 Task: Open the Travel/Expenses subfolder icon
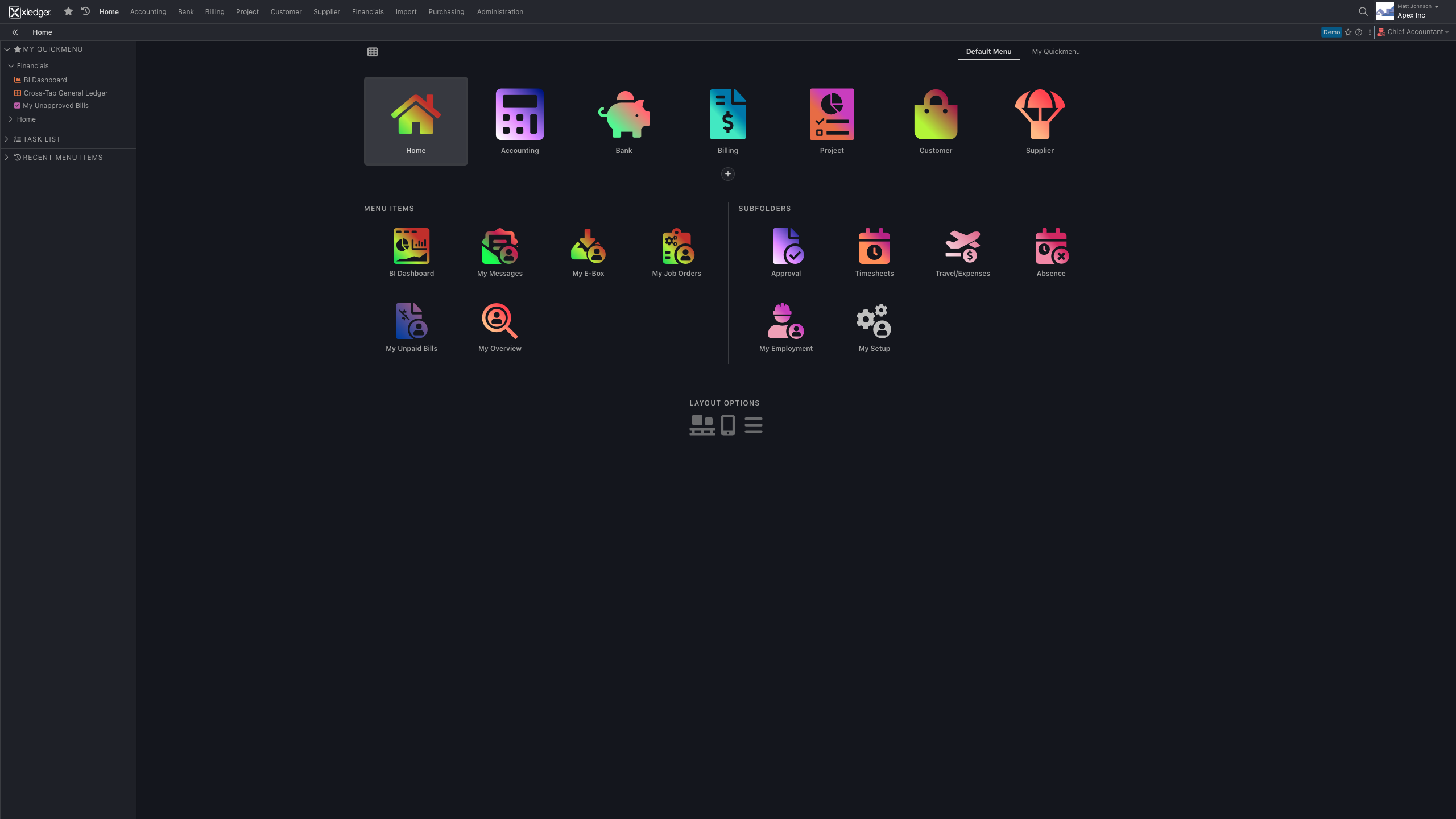(962, 246)
